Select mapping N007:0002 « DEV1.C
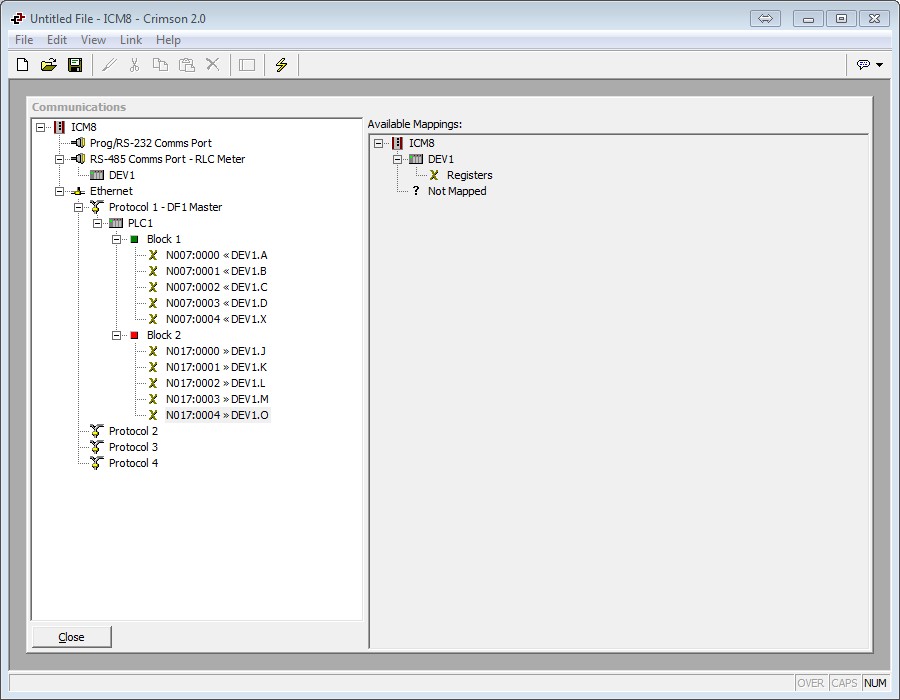This screenshot has width=900, height=700. pos(216,287)
